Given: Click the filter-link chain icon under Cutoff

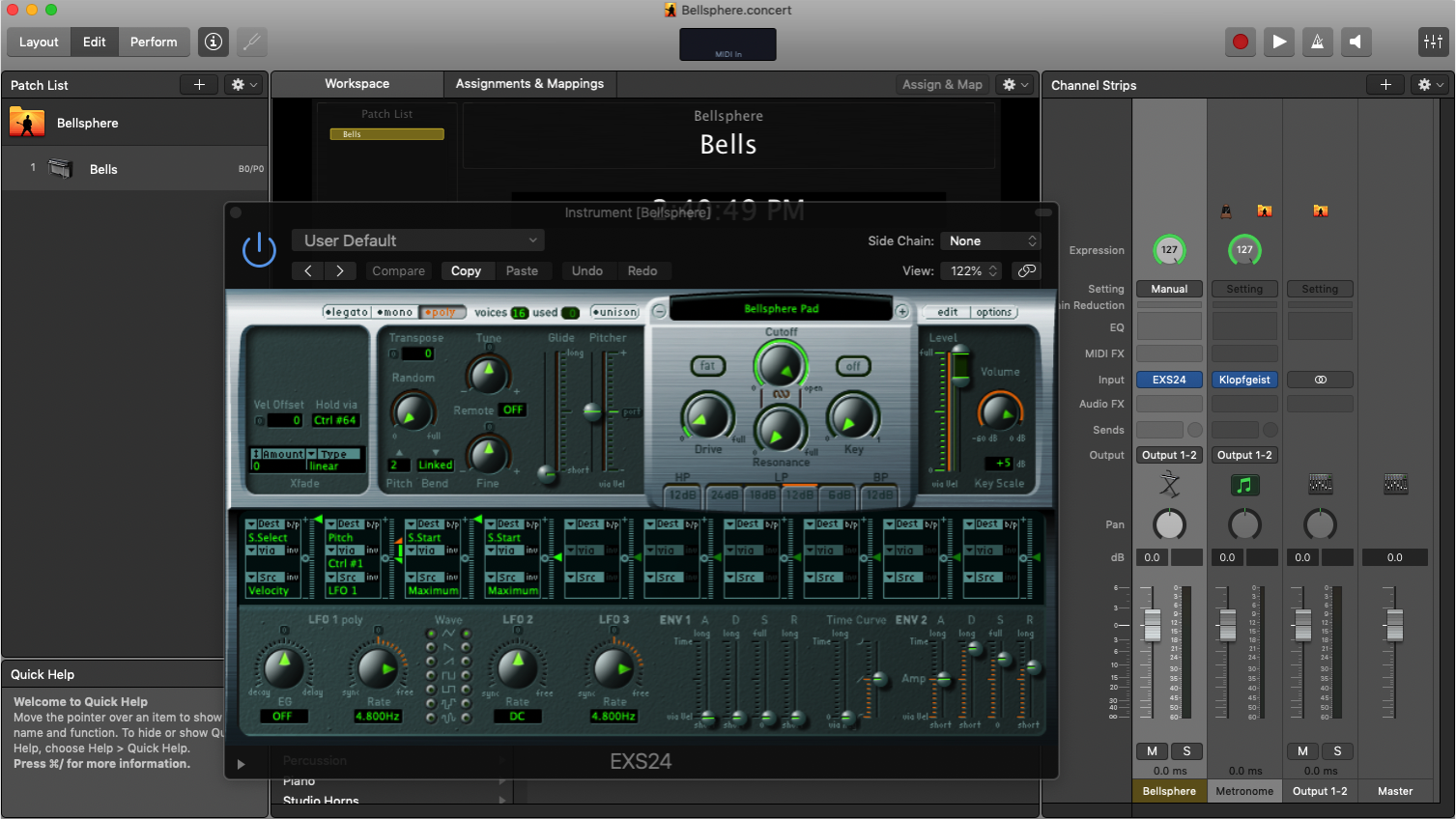Looking at the screenshot, I should point(781,394).
